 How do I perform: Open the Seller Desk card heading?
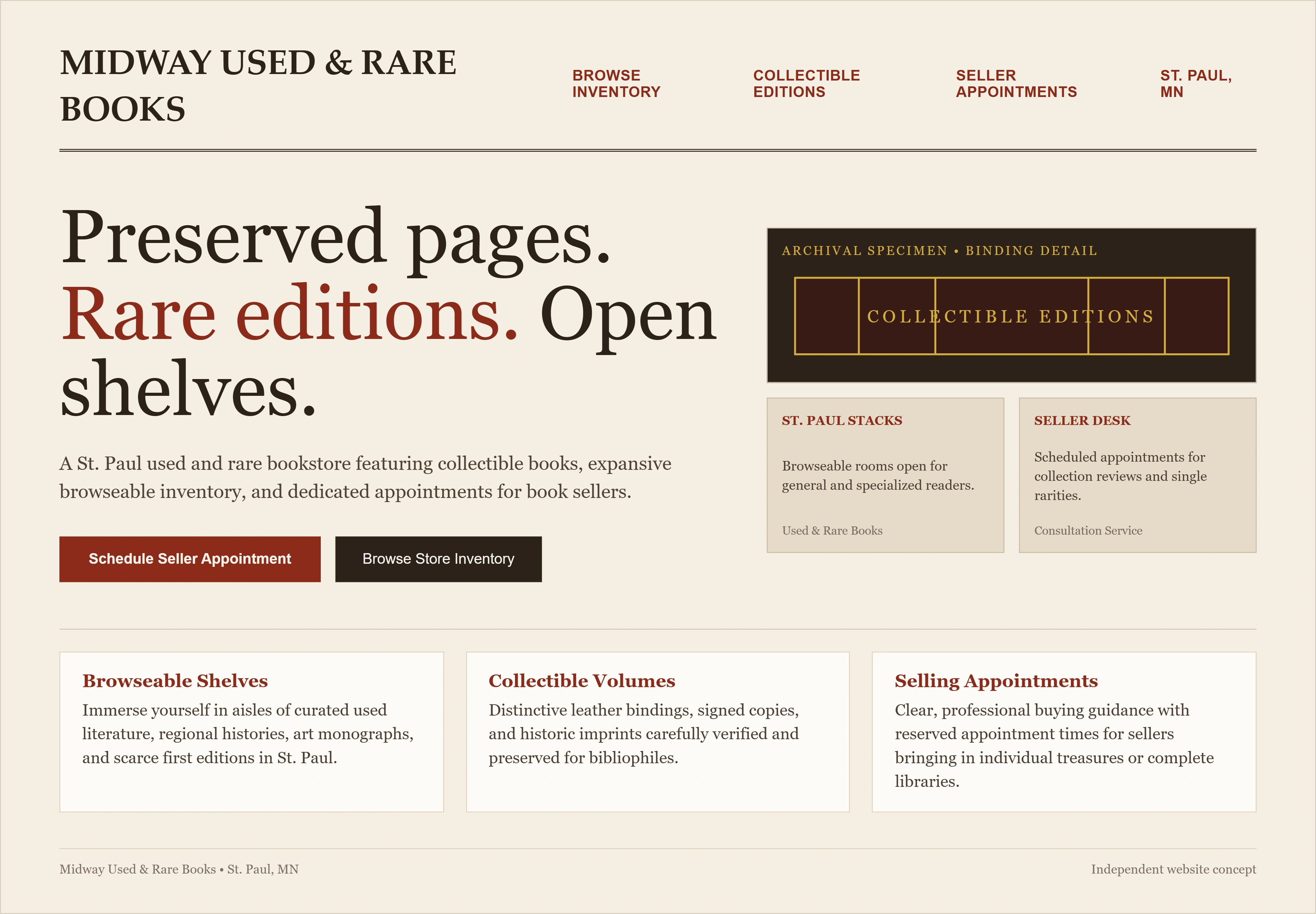pyautogui.click(x=1082, y=421)
